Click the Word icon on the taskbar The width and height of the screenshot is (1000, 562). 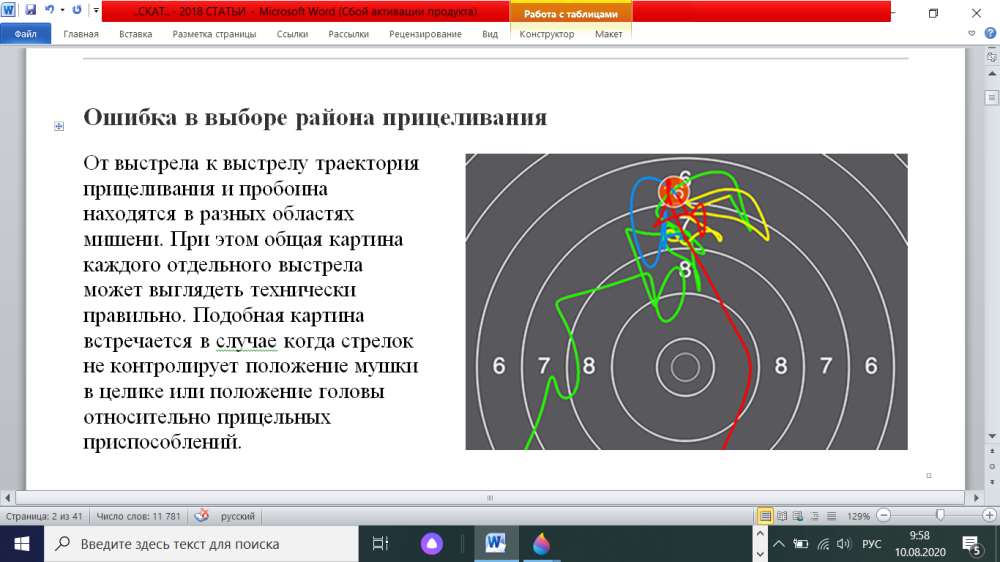coord(496,544)
